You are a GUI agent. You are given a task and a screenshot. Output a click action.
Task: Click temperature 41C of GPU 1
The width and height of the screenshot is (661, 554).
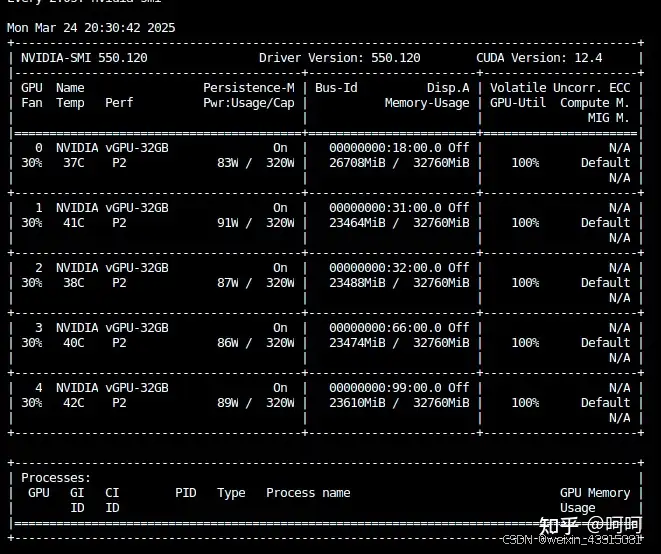(x=73, y=223)
